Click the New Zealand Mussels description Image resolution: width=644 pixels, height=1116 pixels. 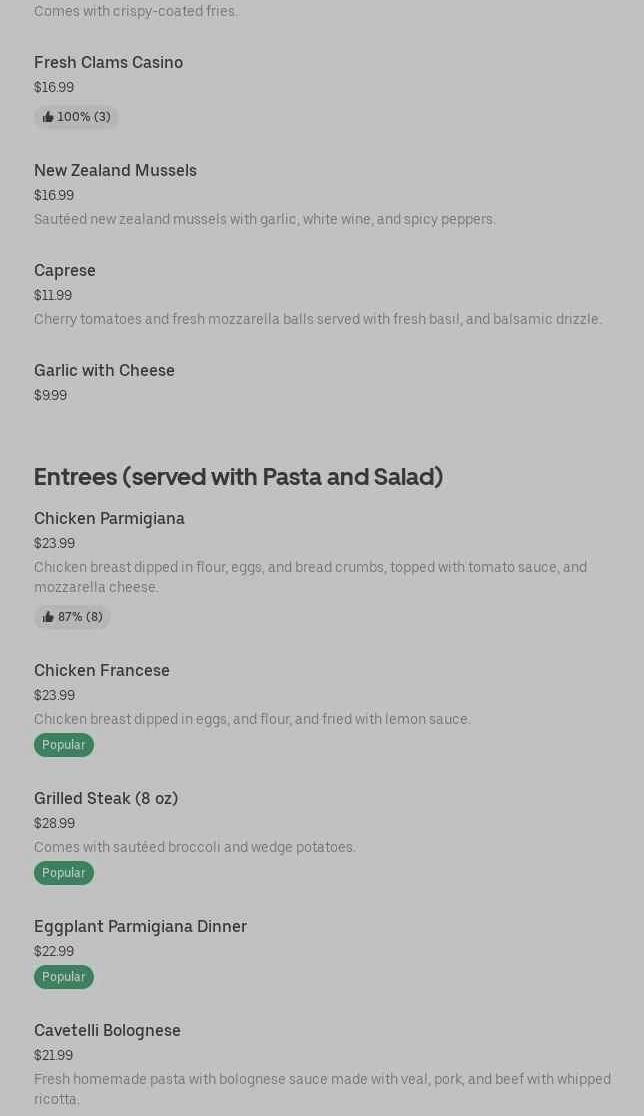click(x=264, y=219)
